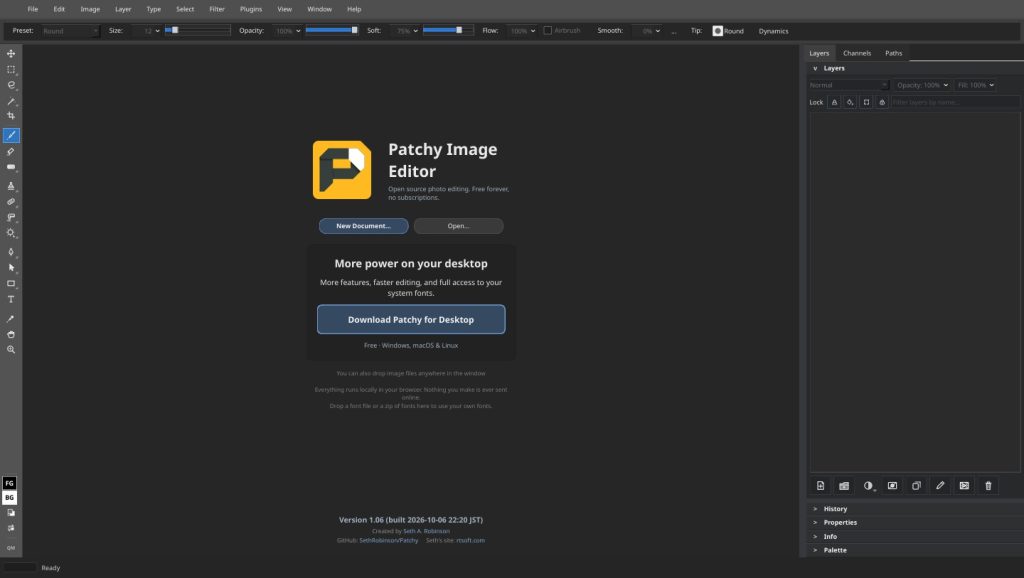This screenshot has height=578, width=1024.
Task: Select the Brush tool
Action: click(x=11, y=135)
